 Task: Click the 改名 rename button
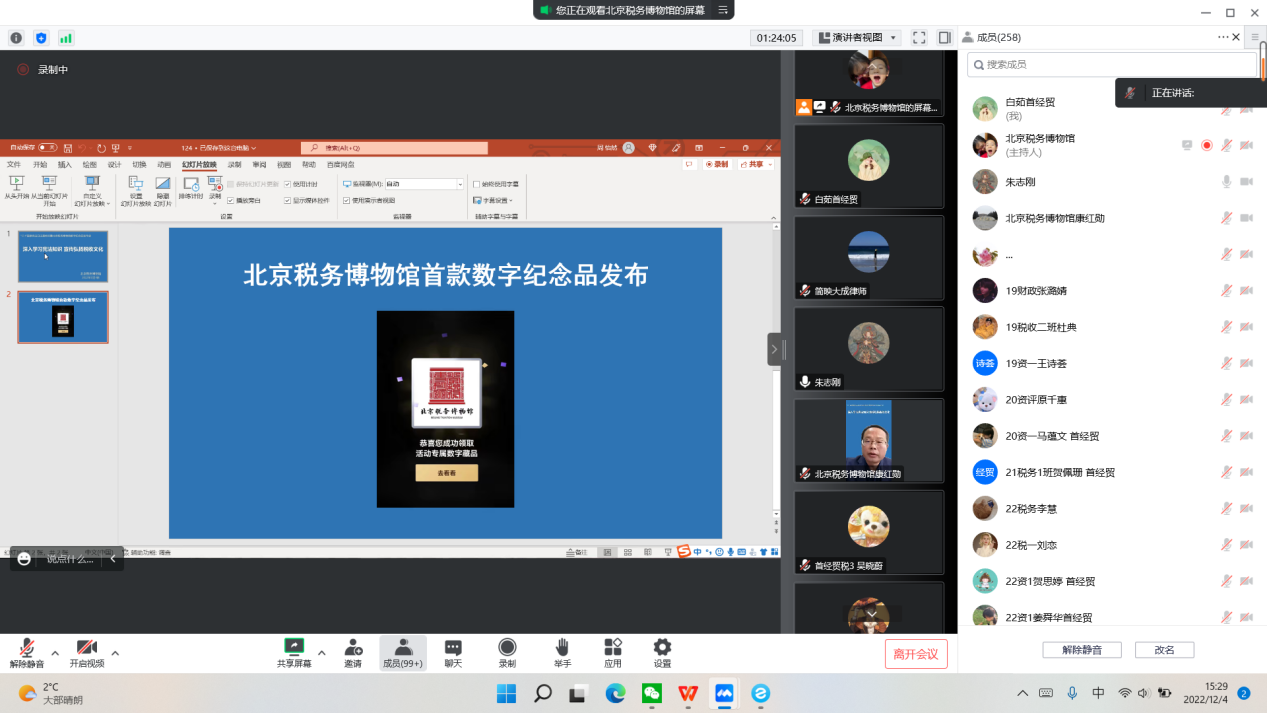[1164, 650]
